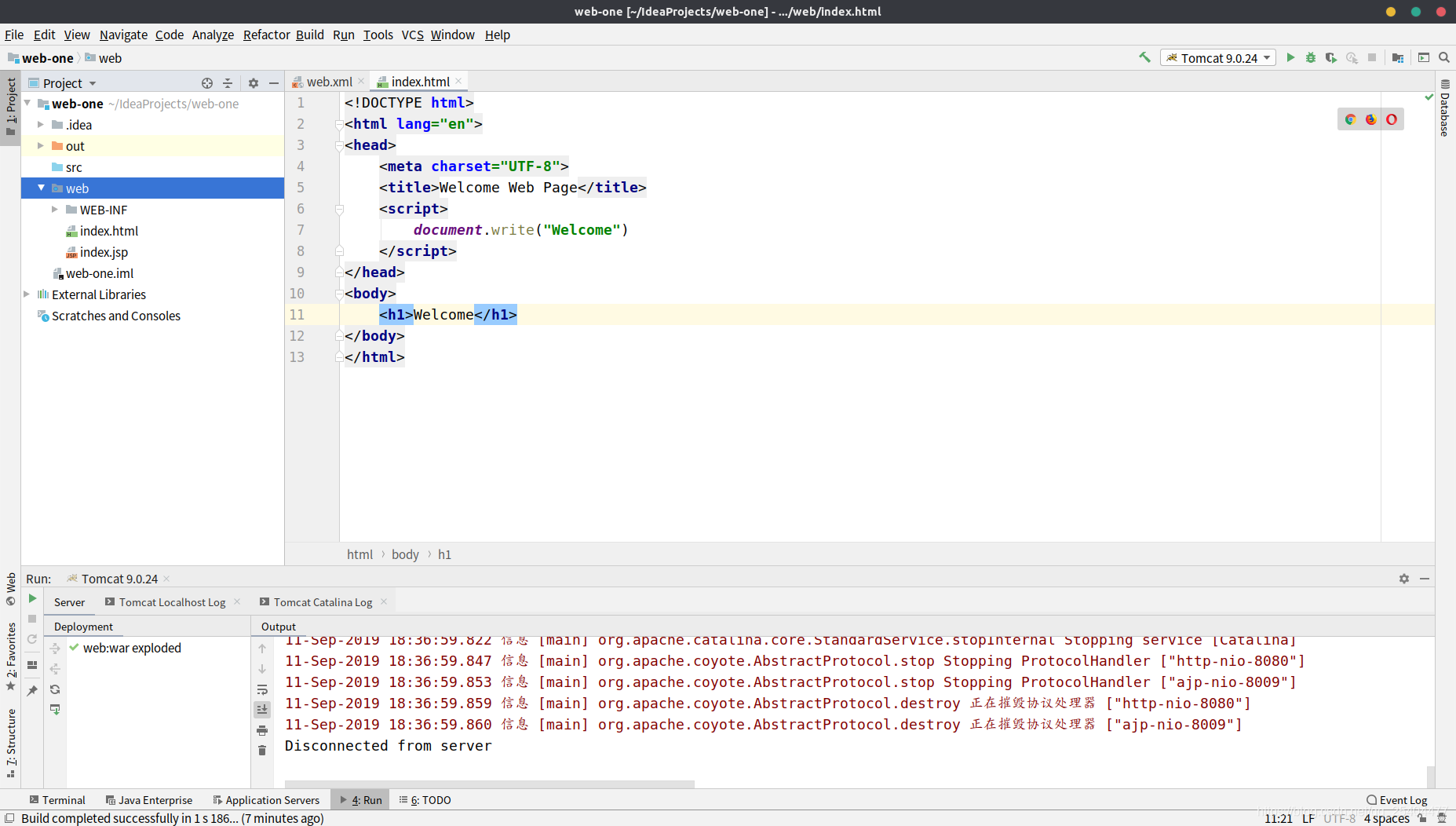Toggle the 2: Favorites side panel
This screenshot has height=826, width=1456.
tap(10, 656)
